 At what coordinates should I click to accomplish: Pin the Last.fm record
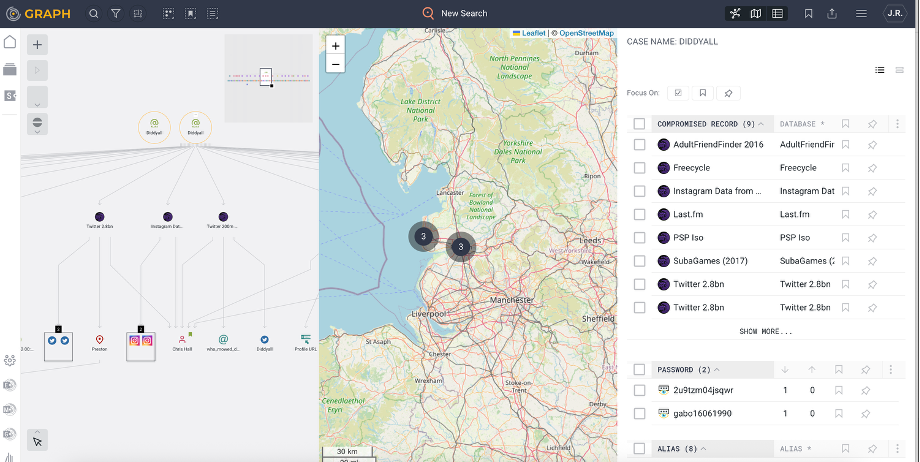click(872, 215)
